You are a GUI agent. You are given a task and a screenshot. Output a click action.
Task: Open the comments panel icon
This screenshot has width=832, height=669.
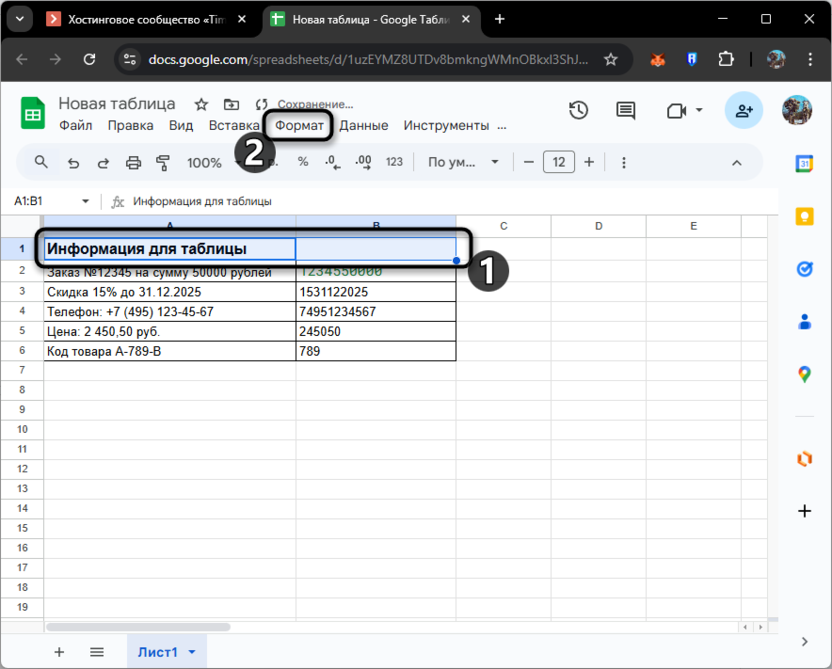click(x=626, y=111)
